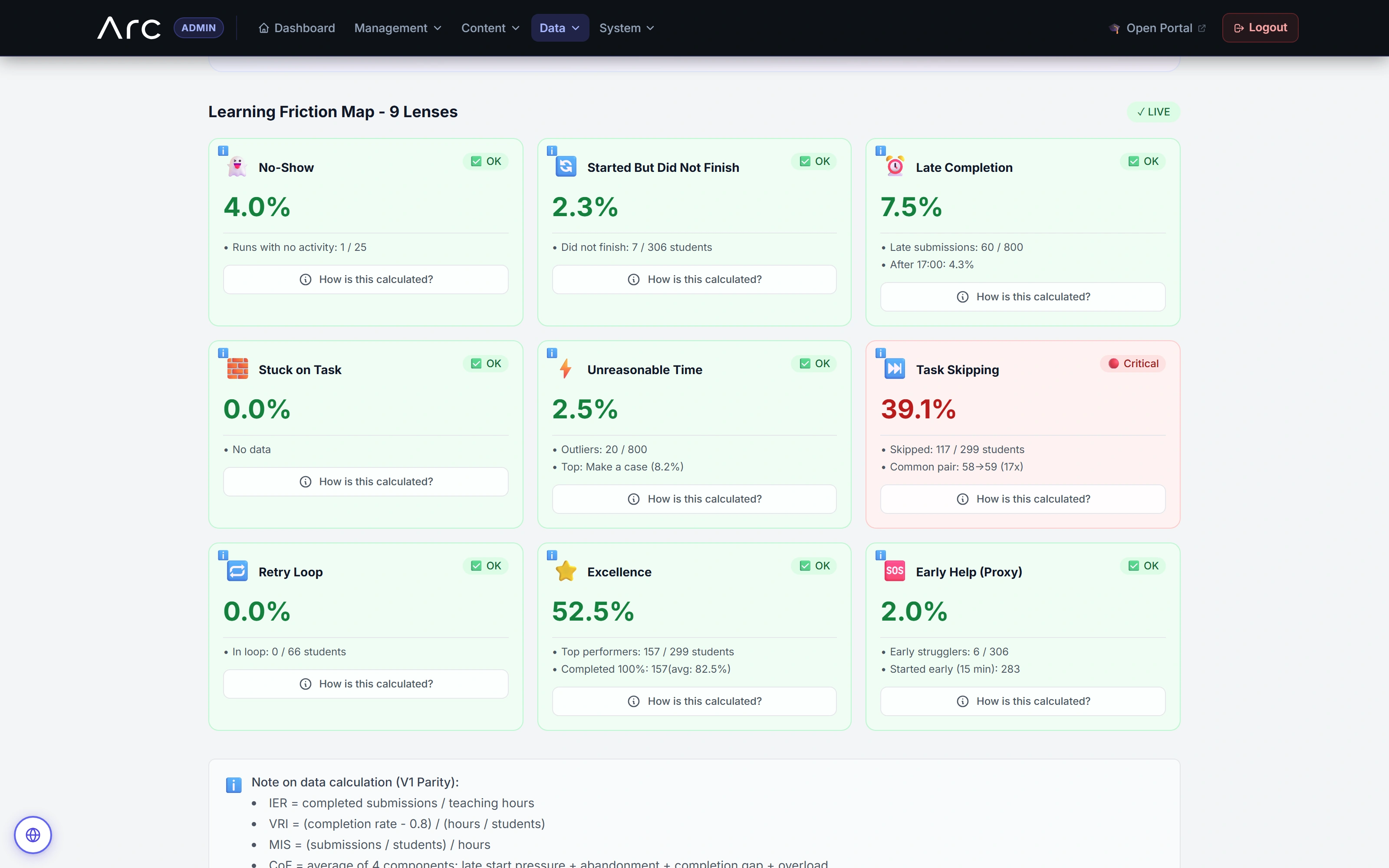Click the ADMIN badge
Viewport: 1389px width, 868px height.
click(199, 27)
